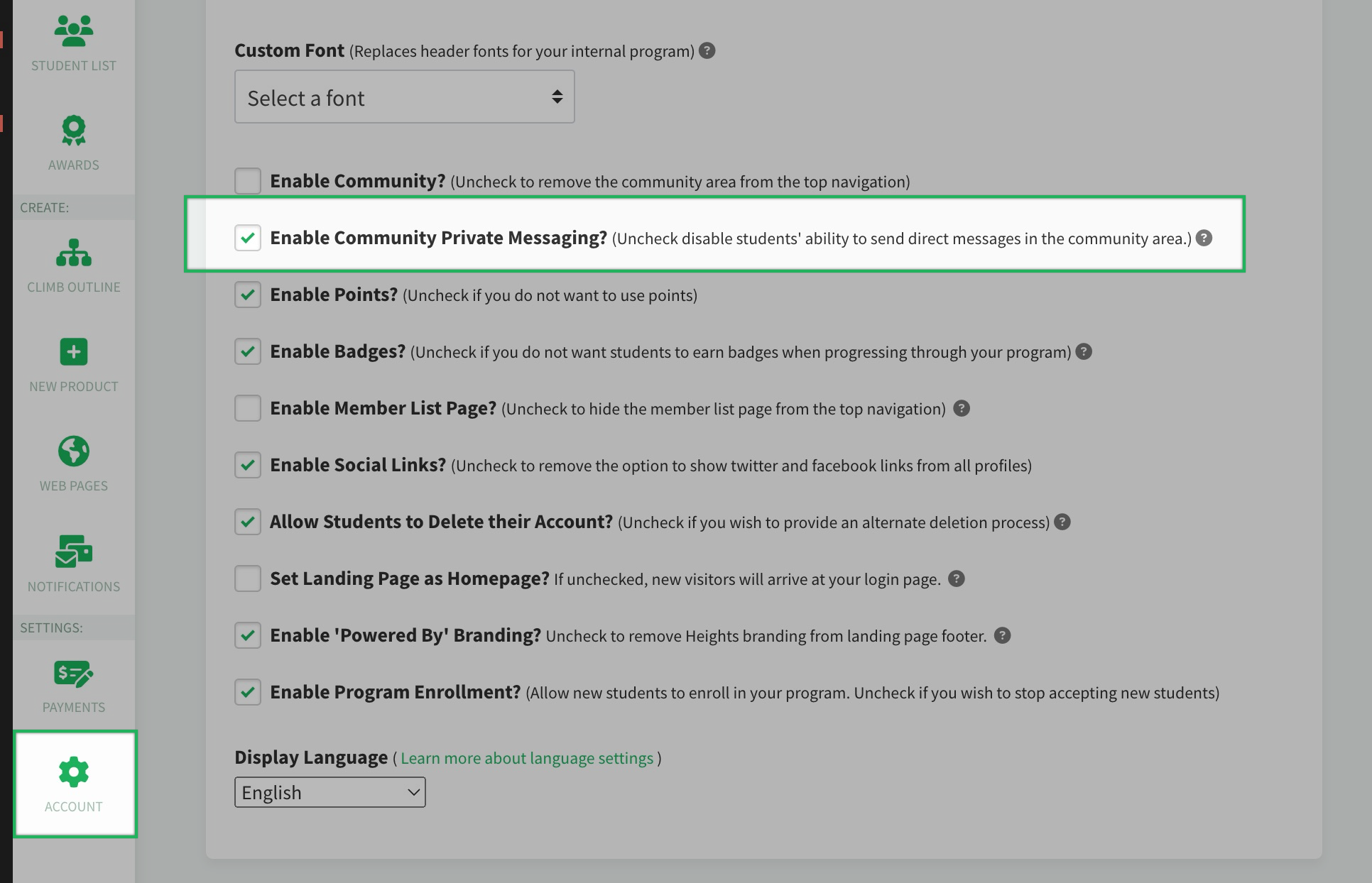Show help for Enable Badges option
The image size is (1372, 883).
tap(1084, 351)
